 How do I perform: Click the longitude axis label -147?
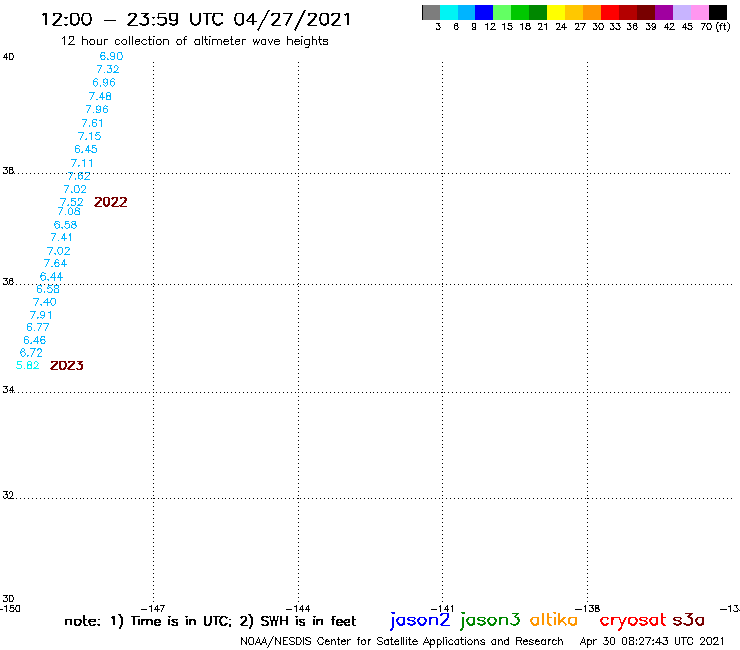point(153,609)
